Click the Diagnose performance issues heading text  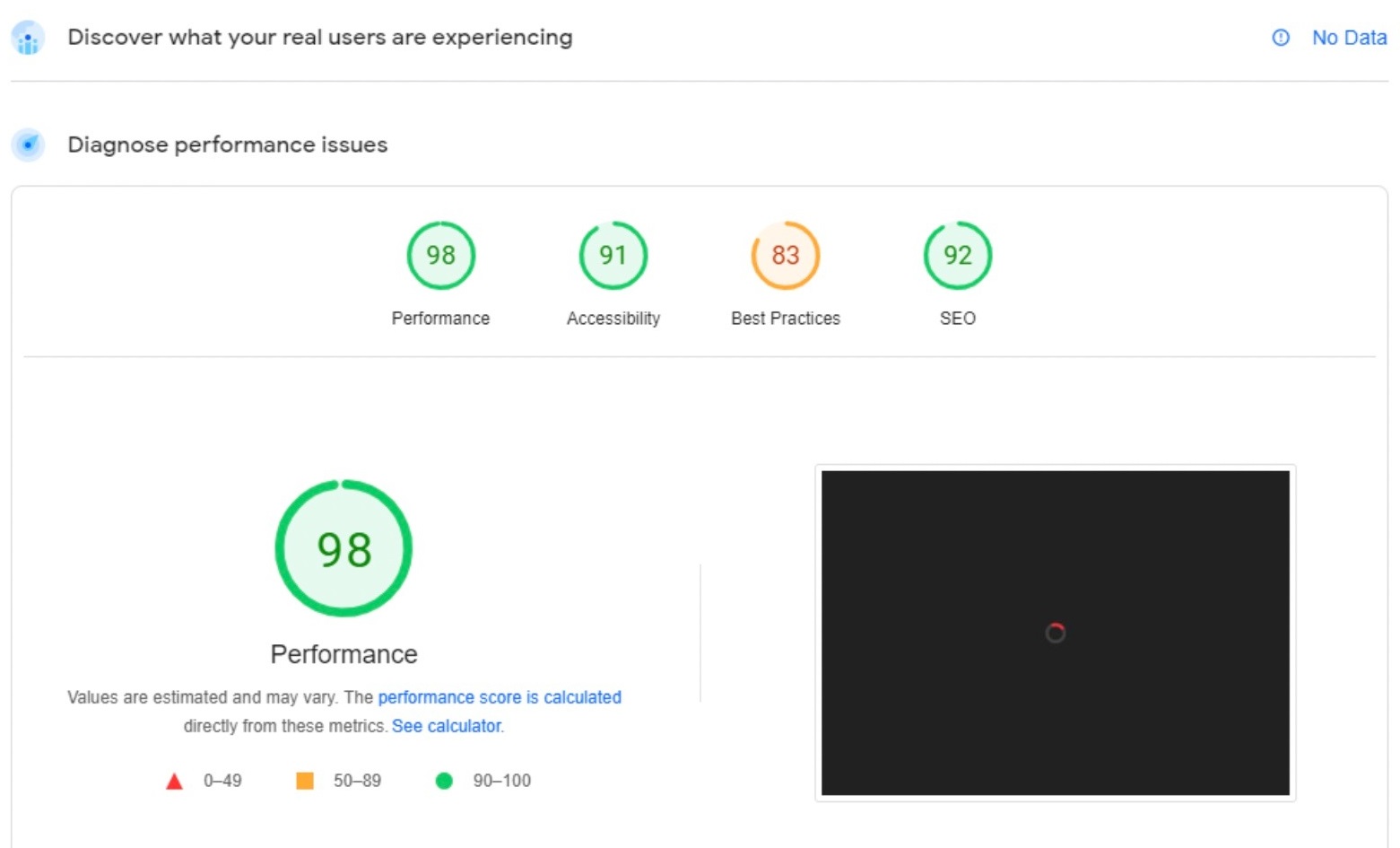[x=227, y=145]
